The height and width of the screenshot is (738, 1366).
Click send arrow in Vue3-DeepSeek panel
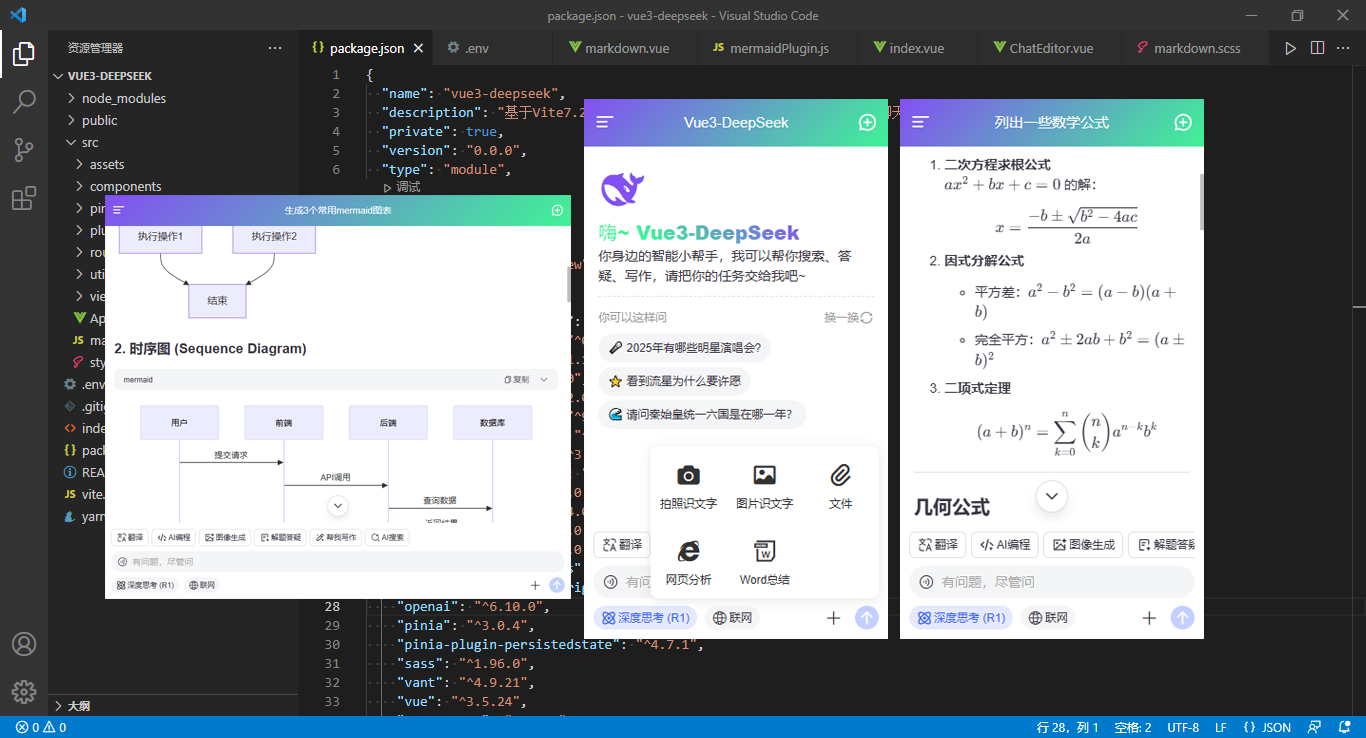tap(867, 618)
